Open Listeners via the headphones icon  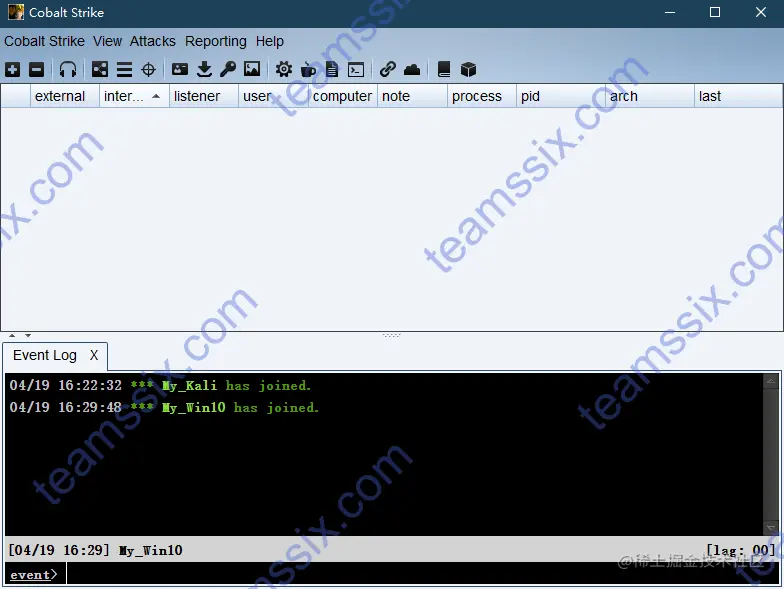pos(68,70)
